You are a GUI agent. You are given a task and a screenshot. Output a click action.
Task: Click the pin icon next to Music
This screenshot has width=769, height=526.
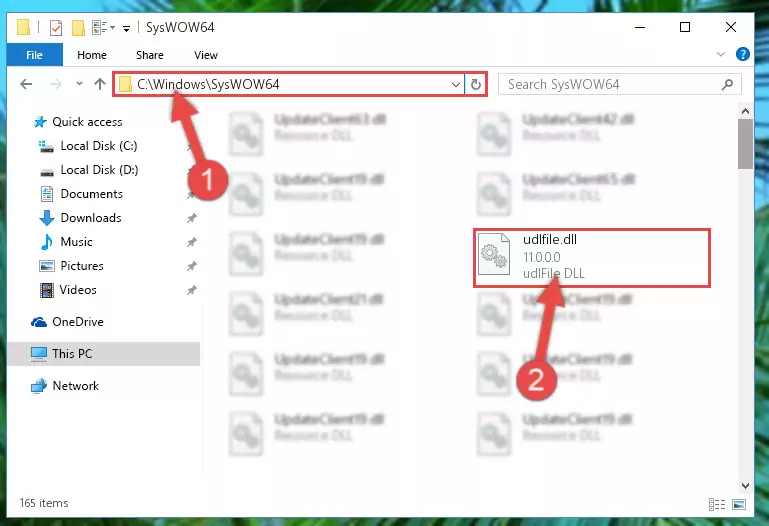tap(192, 242)
